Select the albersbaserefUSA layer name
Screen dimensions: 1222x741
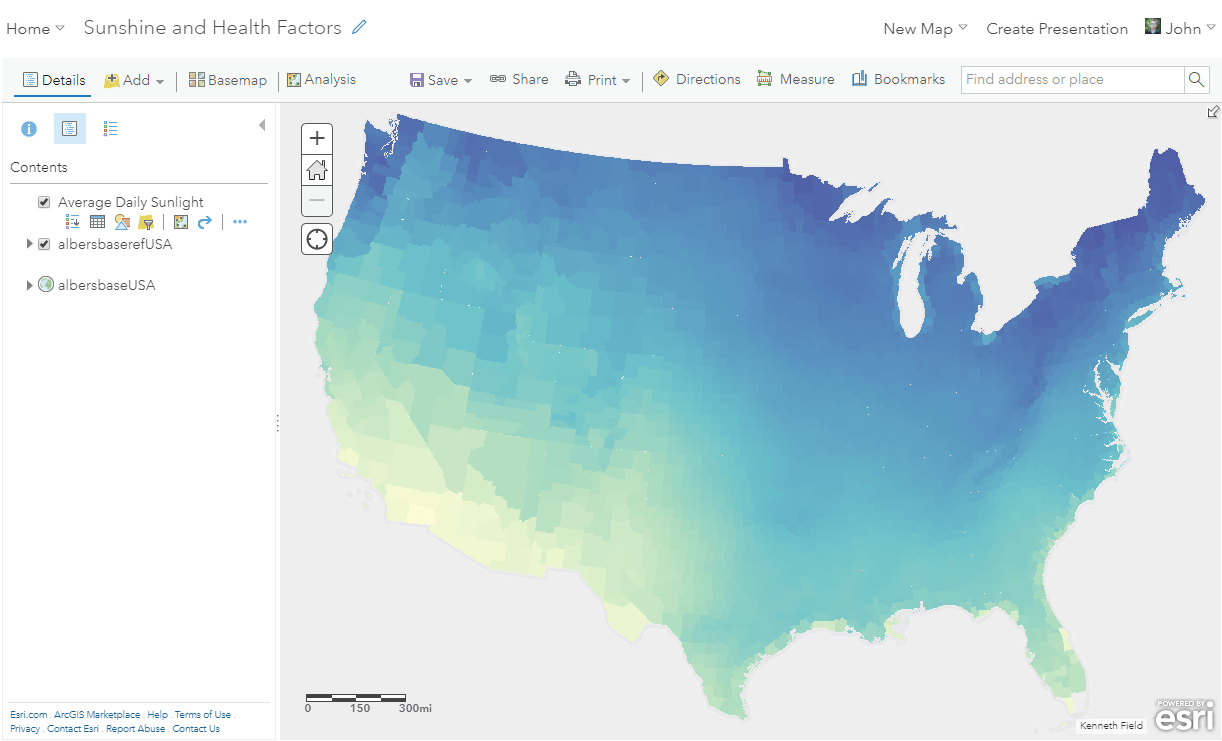[115, 244]
